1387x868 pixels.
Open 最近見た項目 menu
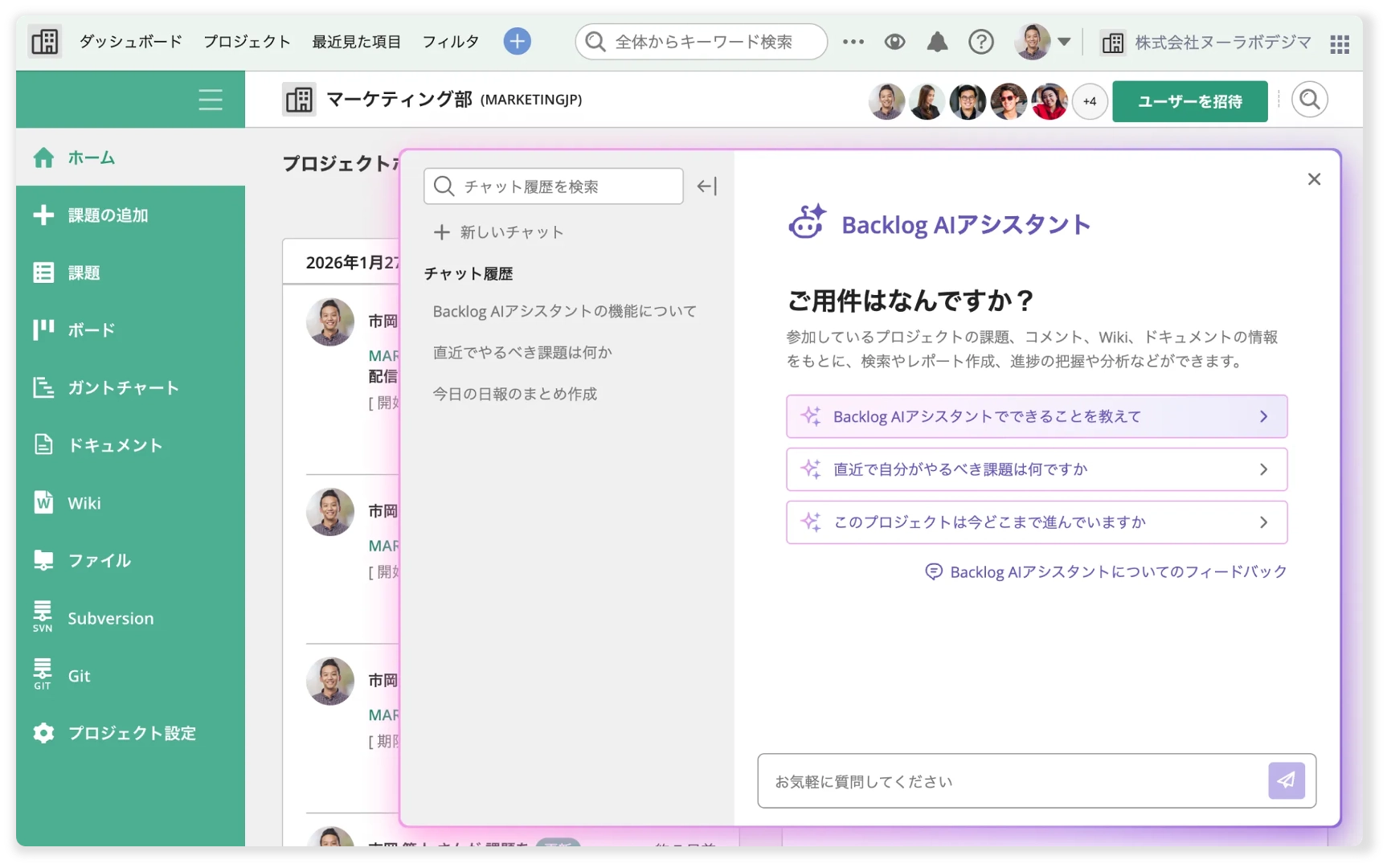(x=356, y=42)
